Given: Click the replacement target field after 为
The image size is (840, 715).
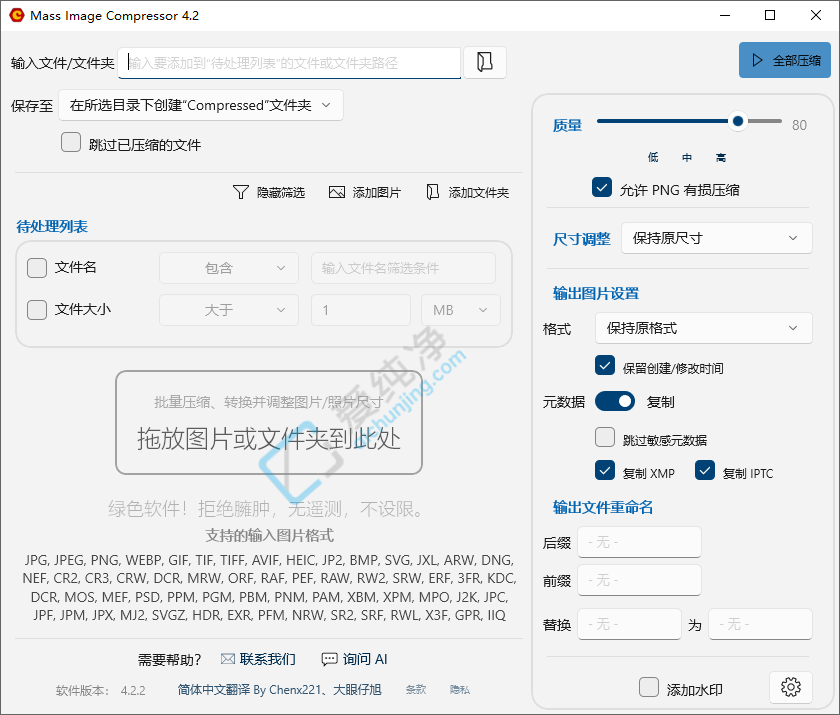Looking at the screenshot, I should pyautogui.click(x=760, y=624).
